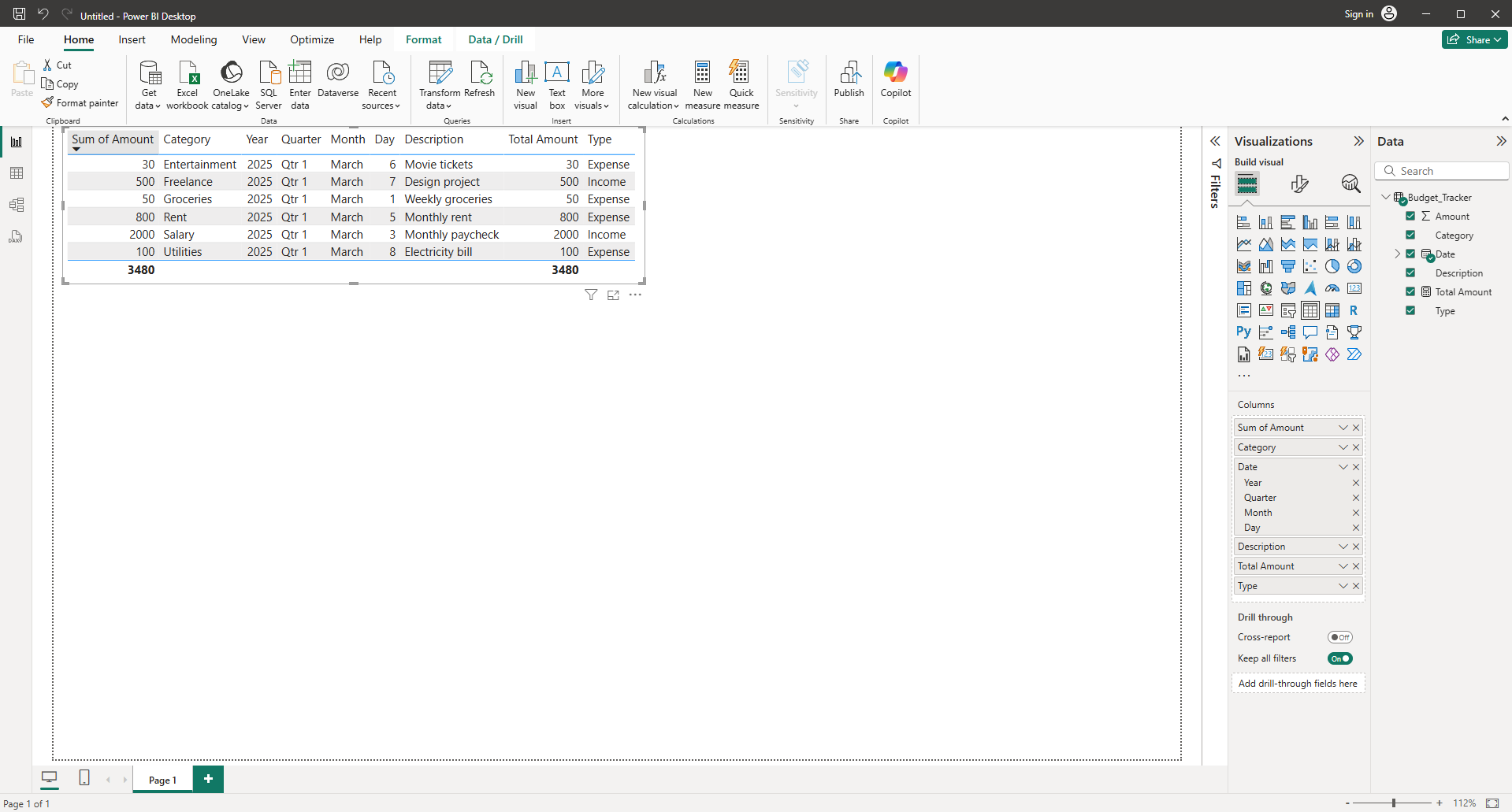Viewport: 1512px width, 812px height.
Task: Open the Sum of Amount column dropdown
Action: click(1343, 428)
